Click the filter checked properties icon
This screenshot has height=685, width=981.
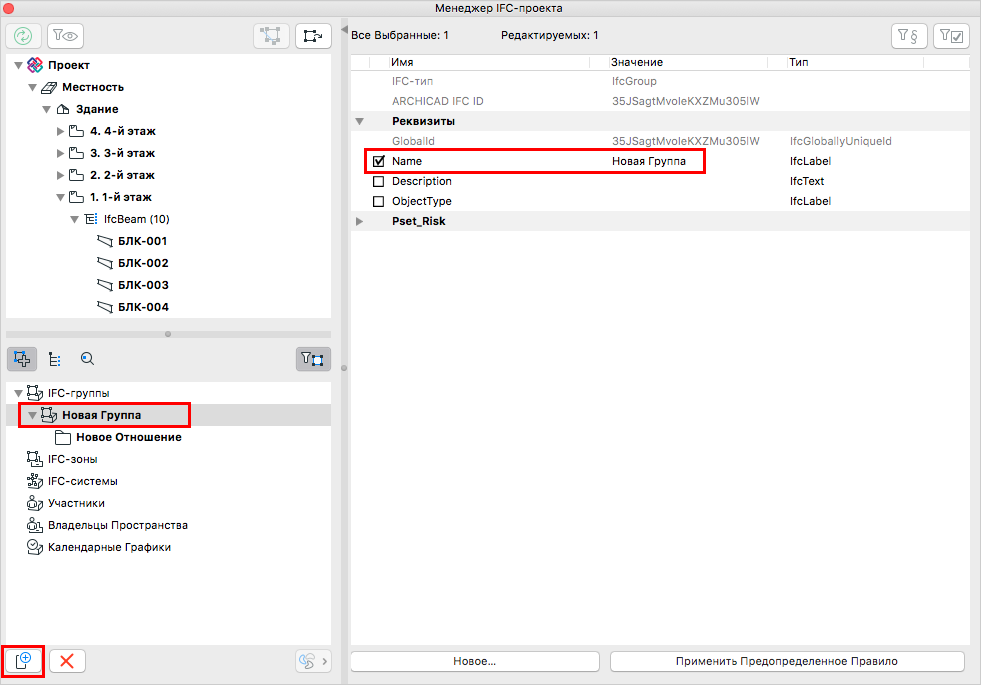951,36
